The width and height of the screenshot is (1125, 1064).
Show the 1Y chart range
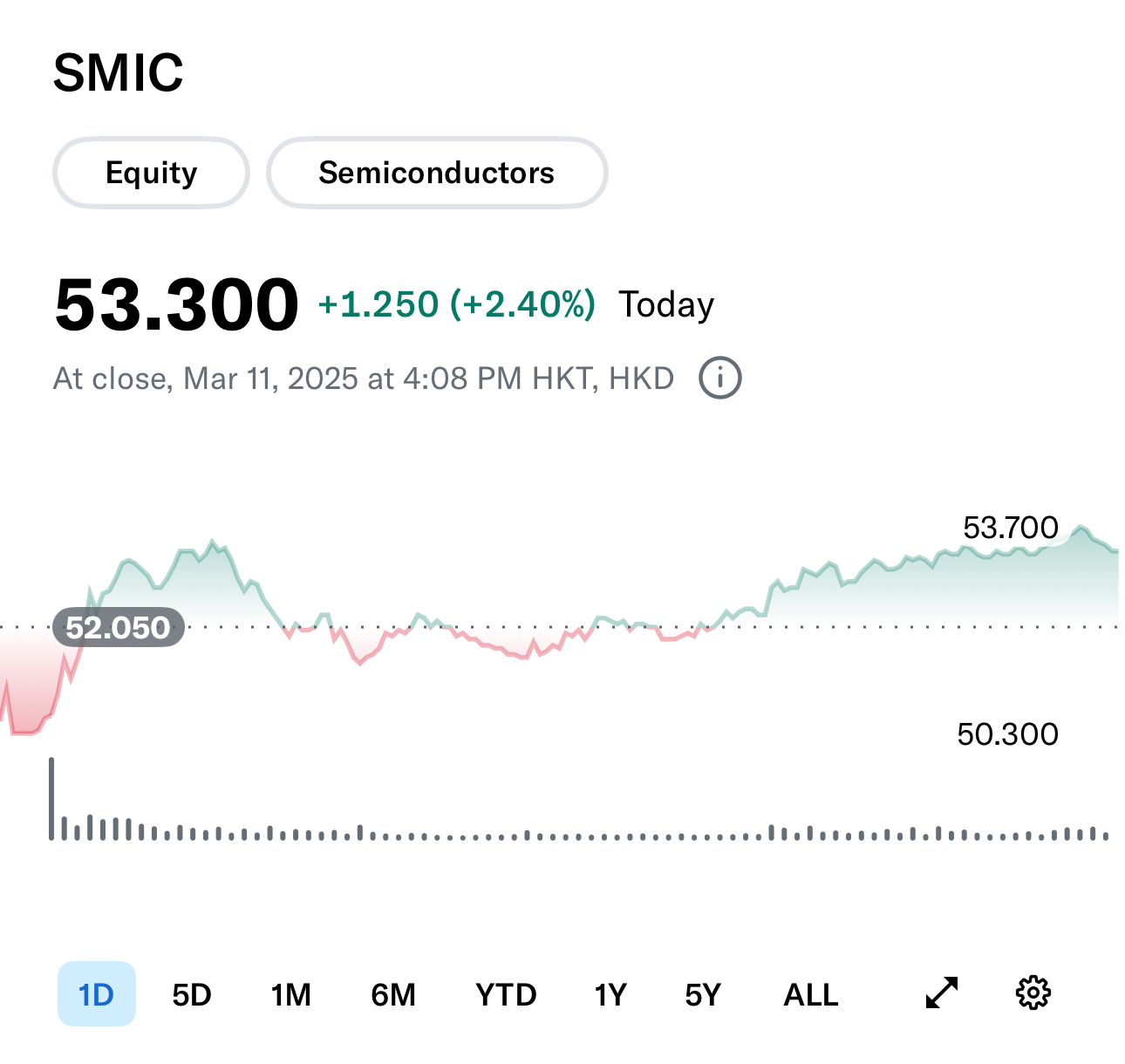pyautogui.click(x=610, y=994)
